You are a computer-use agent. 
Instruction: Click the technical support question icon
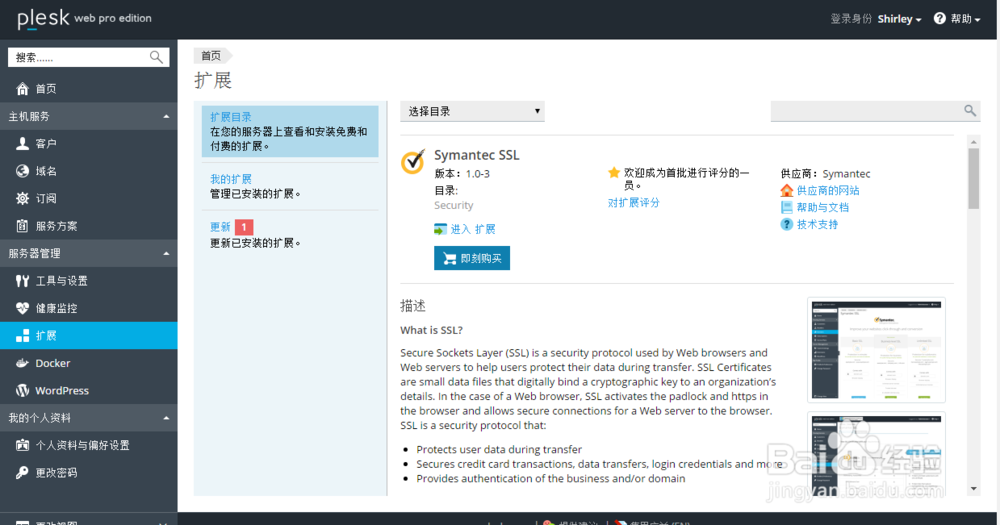click(x=786, y=224)
